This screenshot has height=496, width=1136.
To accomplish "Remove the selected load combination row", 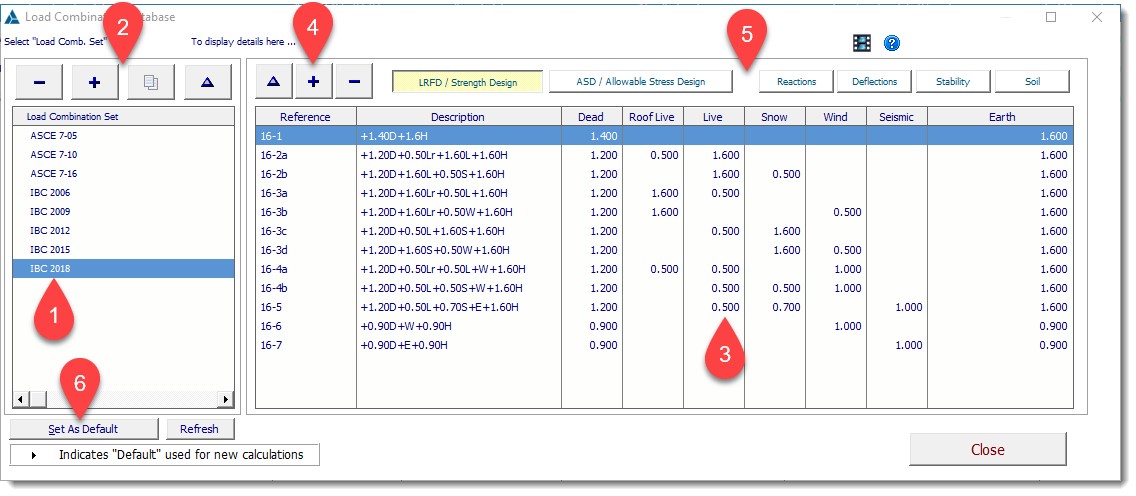I will tap(352, 82).
